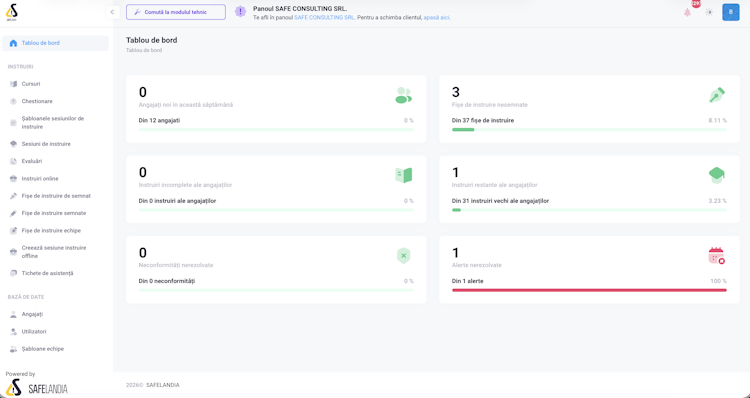Click 'Neconformități nerezolvate' card label
The width and height of the screenshot is (750, 398).
pos(176,265)
